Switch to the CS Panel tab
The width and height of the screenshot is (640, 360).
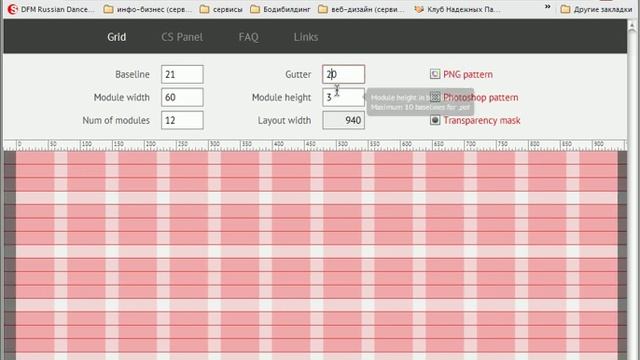point(182,37)
